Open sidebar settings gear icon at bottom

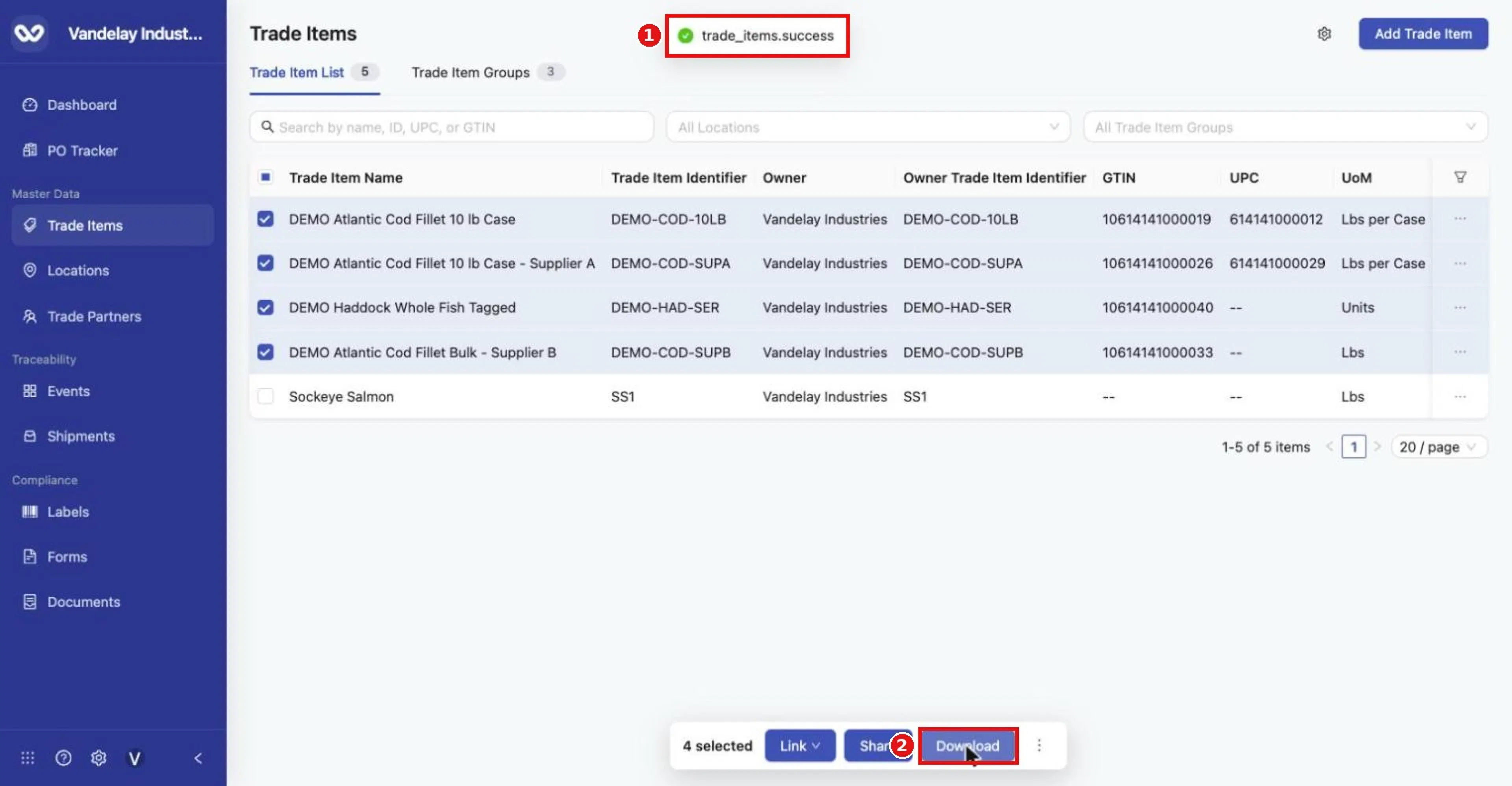click(98, 758)
